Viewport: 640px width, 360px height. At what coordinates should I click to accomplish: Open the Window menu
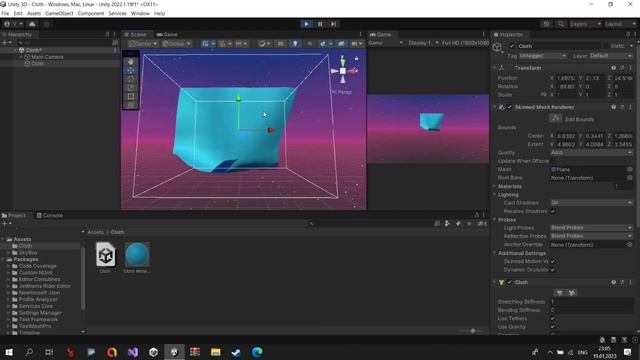pos(140,13)
